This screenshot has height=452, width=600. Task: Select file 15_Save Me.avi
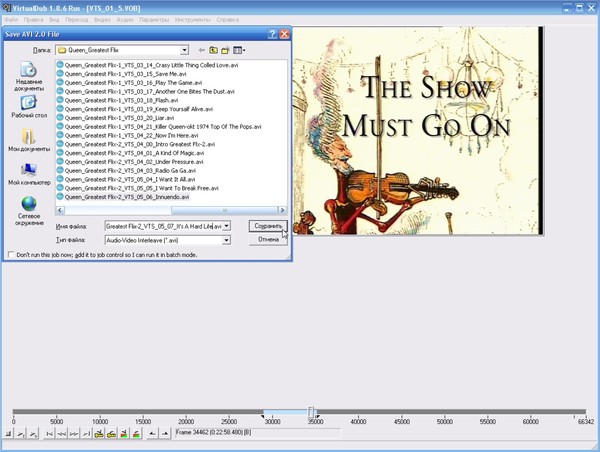[x=122, y=74]
